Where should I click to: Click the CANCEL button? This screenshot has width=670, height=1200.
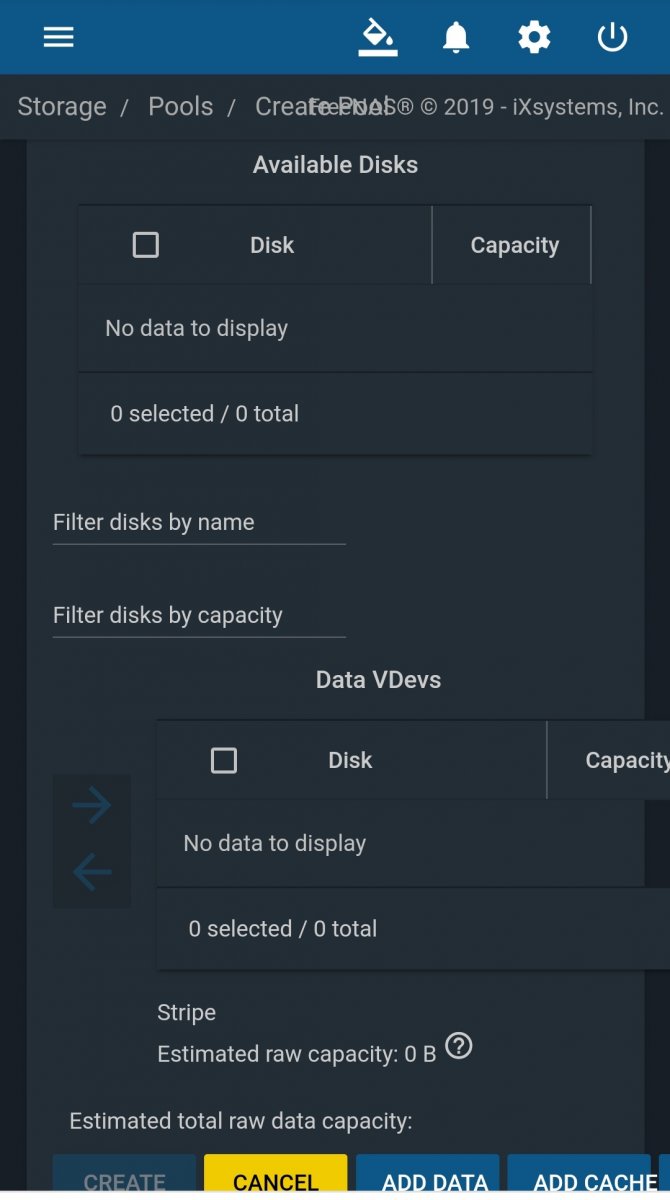click(x=276, y=1176)
